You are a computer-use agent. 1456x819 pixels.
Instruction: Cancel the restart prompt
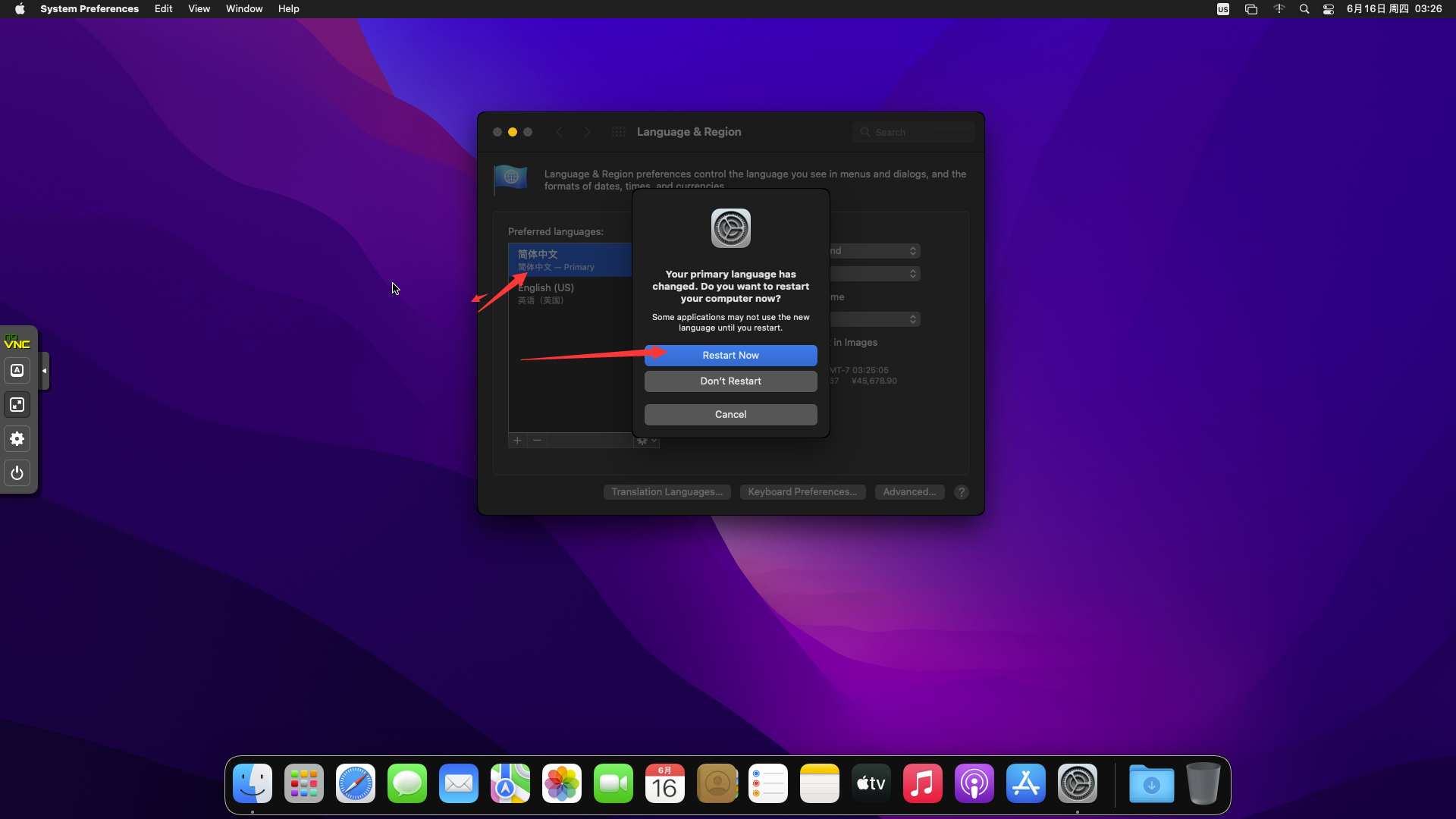pos(730,415)
